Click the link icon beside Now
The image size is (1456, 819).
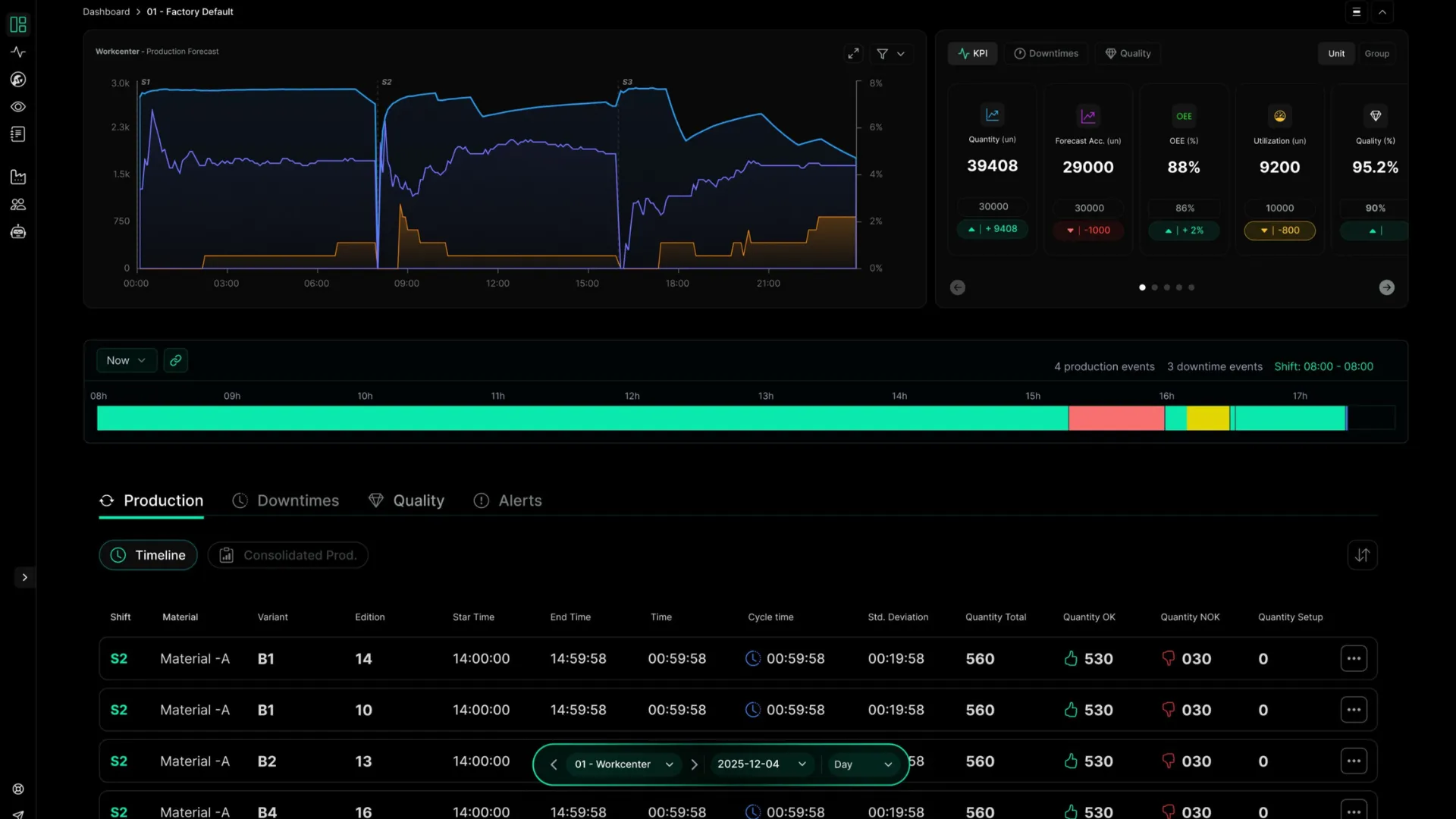pos(175,360)
